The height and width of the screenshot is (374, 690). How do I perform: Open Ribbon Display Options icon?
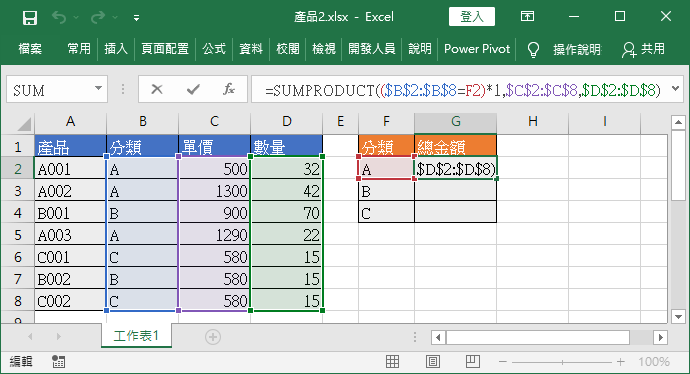[x=527, y=17]
